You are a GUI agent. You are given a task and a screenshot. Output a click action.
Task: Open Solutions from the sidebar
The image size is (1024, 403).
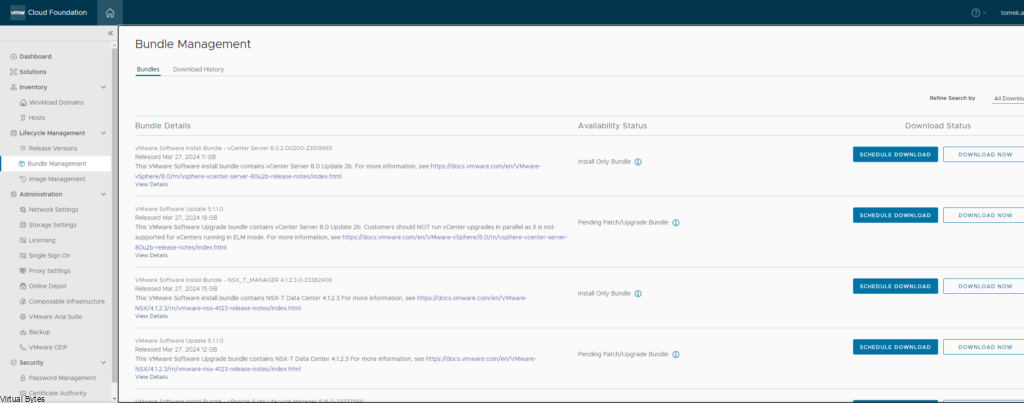click(33, 72)
